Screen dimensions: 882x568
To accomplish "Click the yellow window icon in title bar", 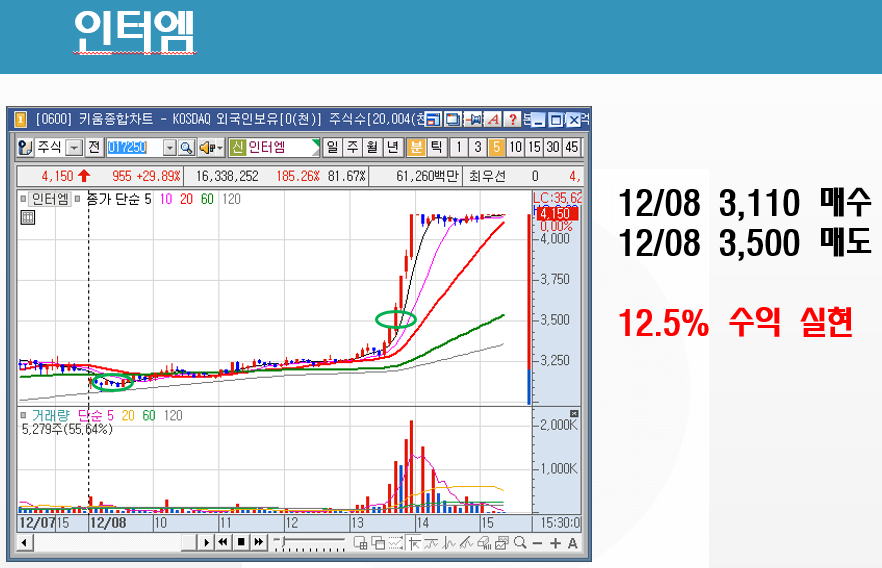I will click(20, 119).
